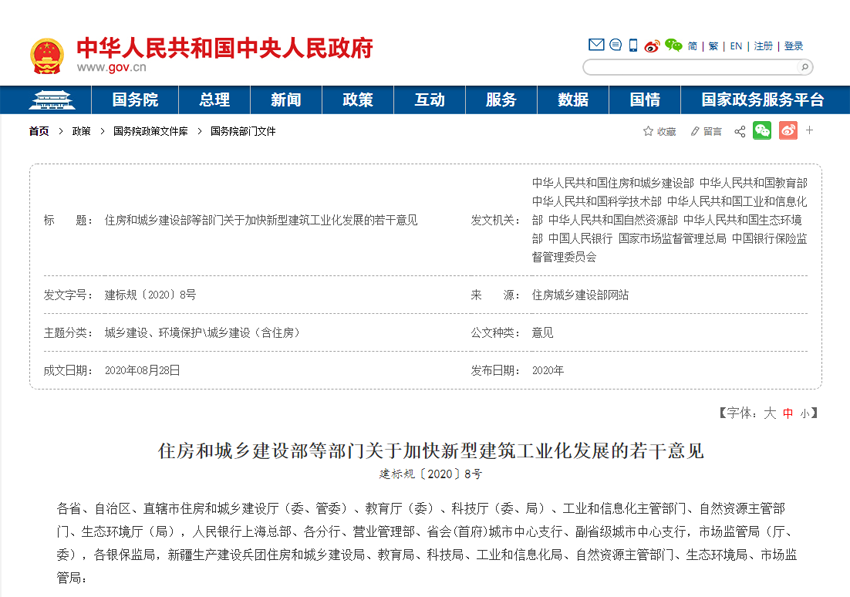This screenshot has height=597, width=850.
Task: Open the email envelope icon
Action: [596, 44]
